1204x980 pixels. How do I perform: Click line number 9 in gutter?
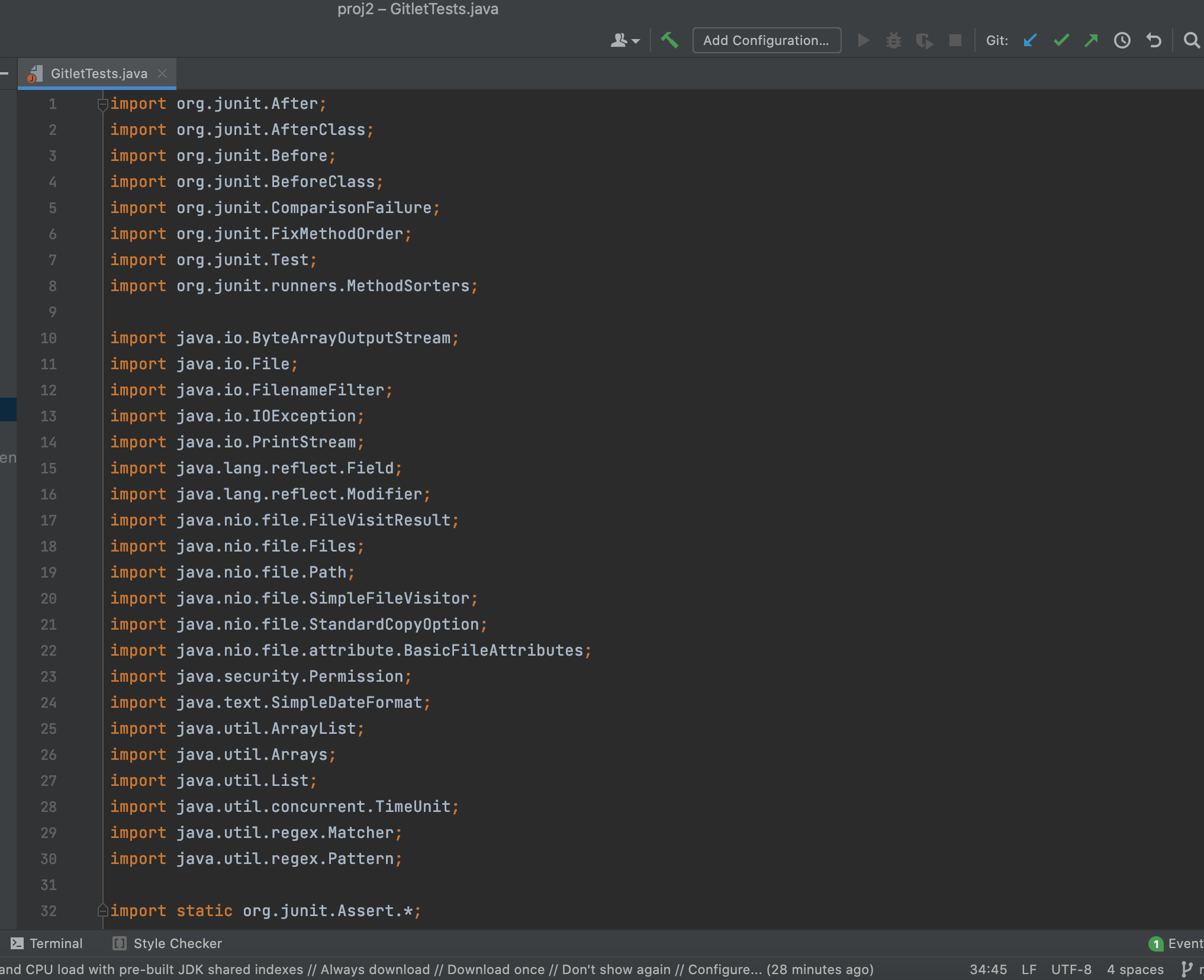[53, 312]
